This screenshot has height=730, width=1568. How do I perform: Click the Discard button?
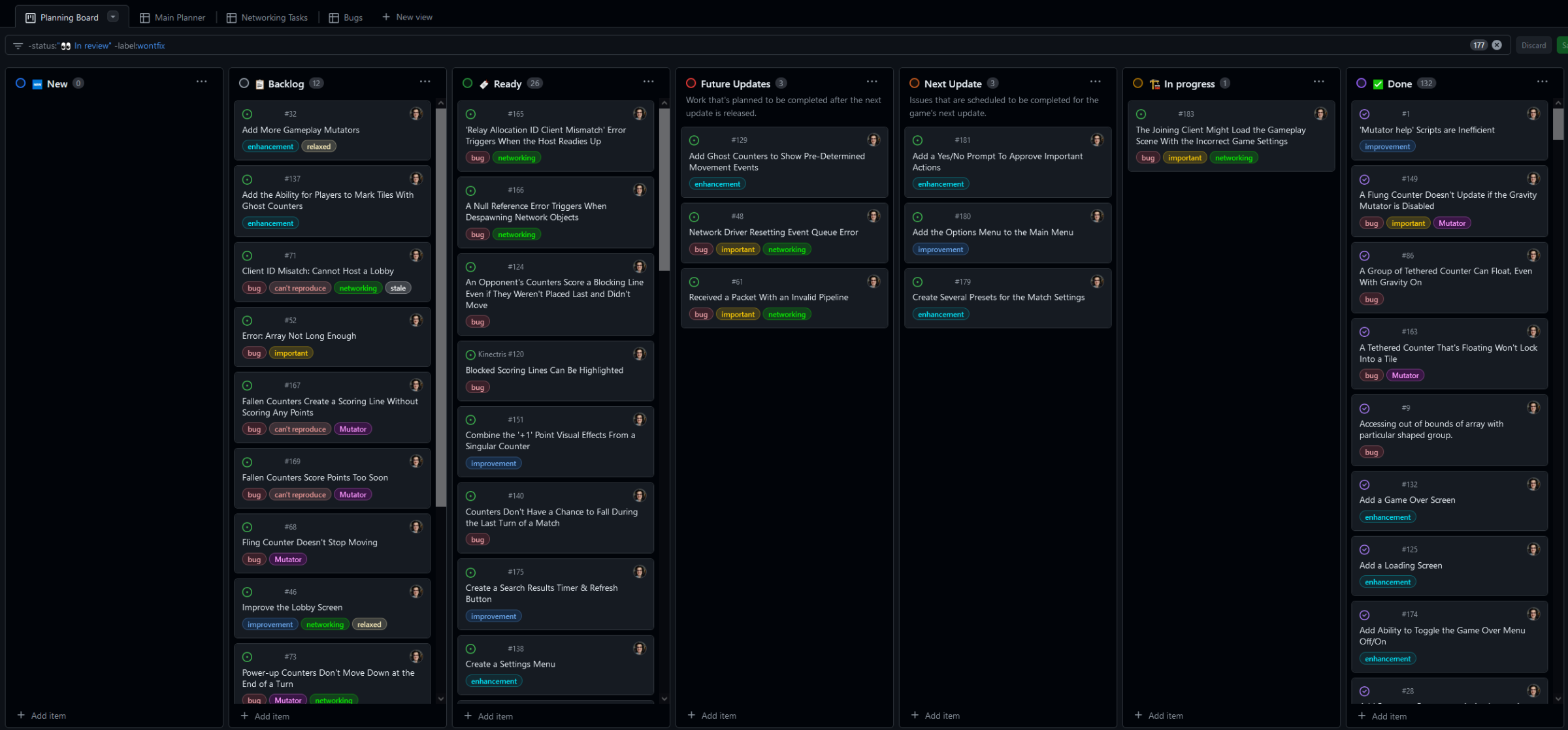coord(1533,44)
